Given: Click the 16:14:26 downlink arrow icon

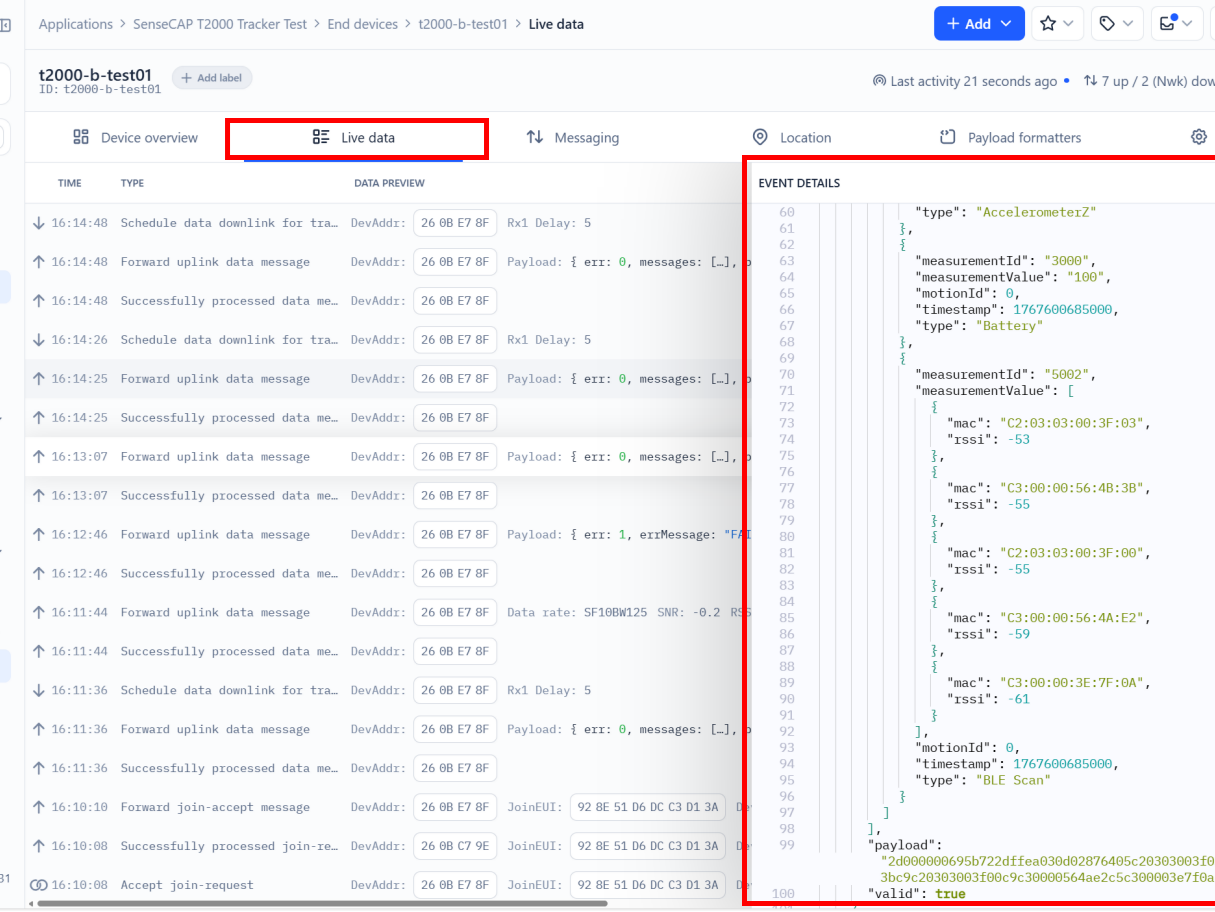Looking at the screenshot, I should point(39,340).
